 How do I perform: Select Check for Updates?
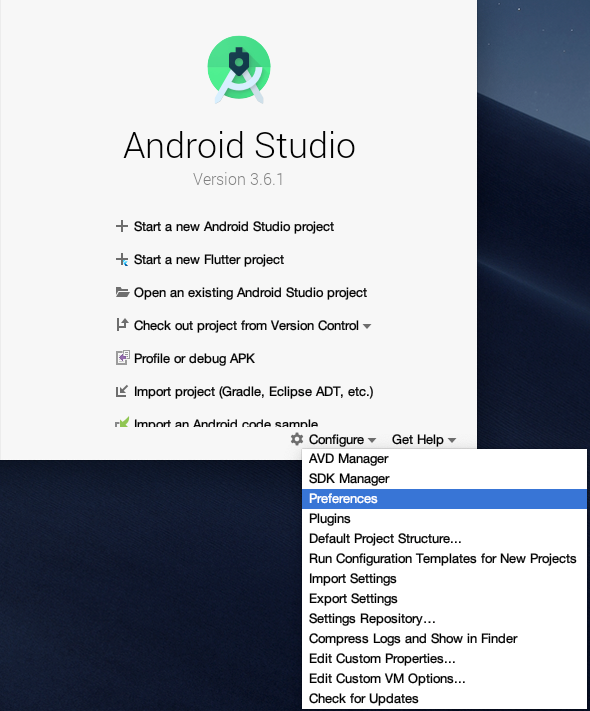click(x=444, y=698)
